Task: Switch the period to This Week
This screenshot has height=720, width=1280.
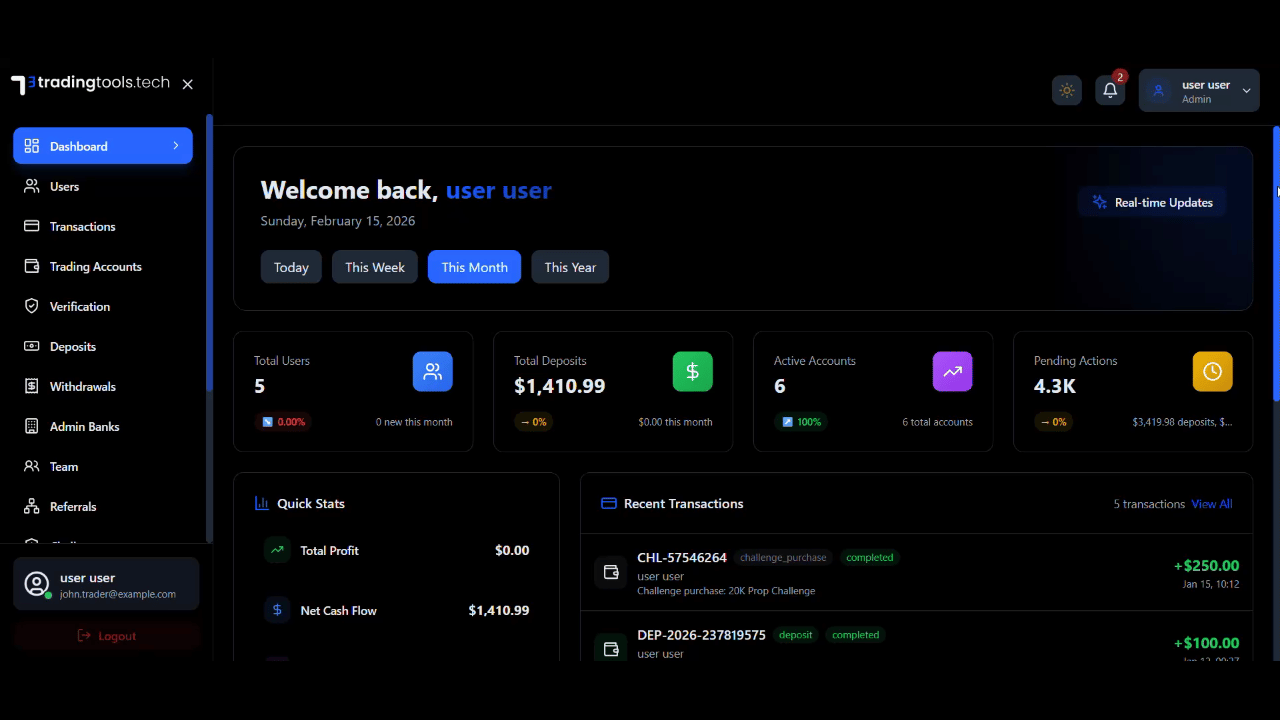Action: tap(375, 267)
